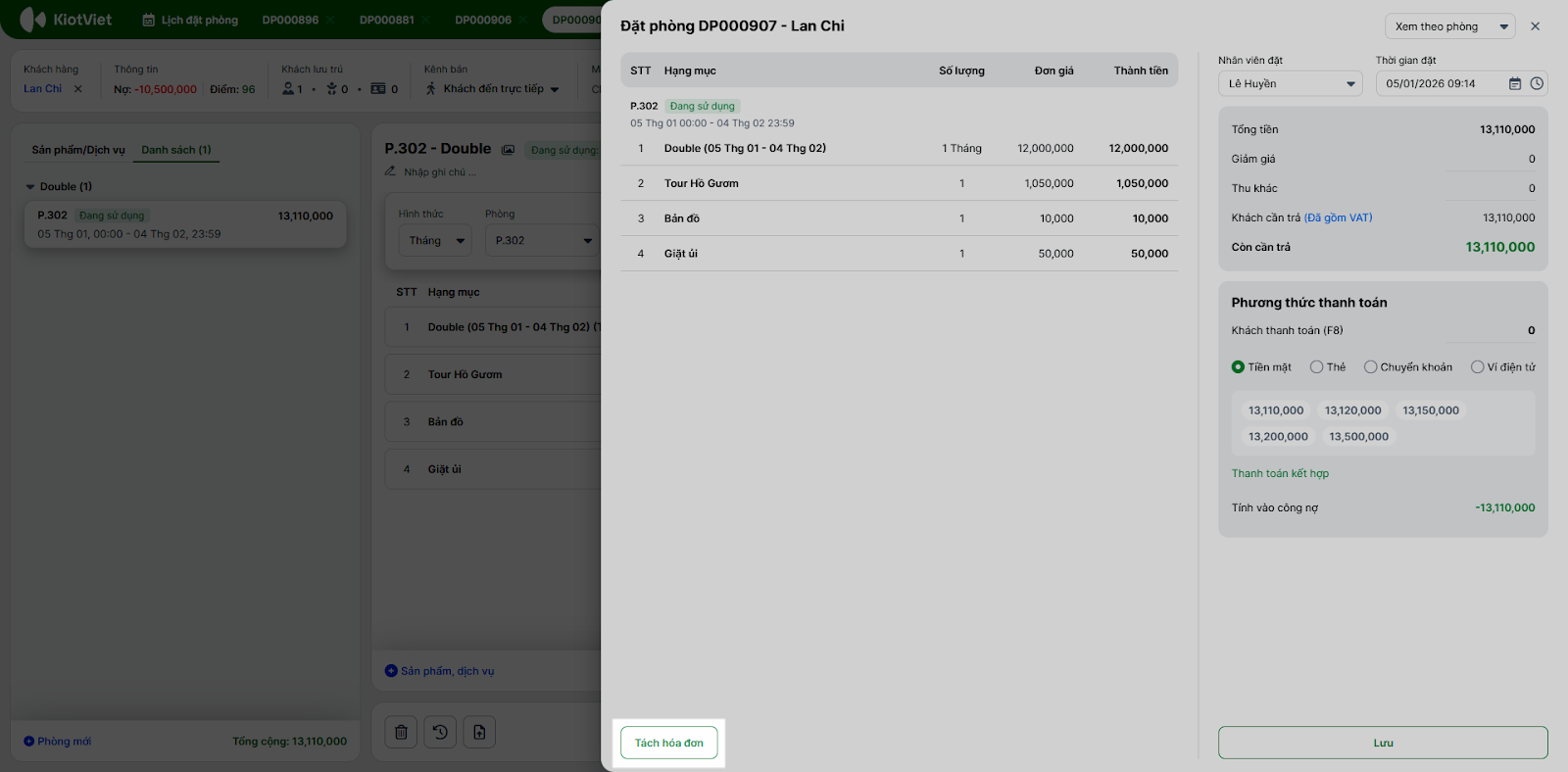This screenshot has width=1568, height=772.
Task: Open the DP000896 booking tab
Action: click(x=290, y=20)
